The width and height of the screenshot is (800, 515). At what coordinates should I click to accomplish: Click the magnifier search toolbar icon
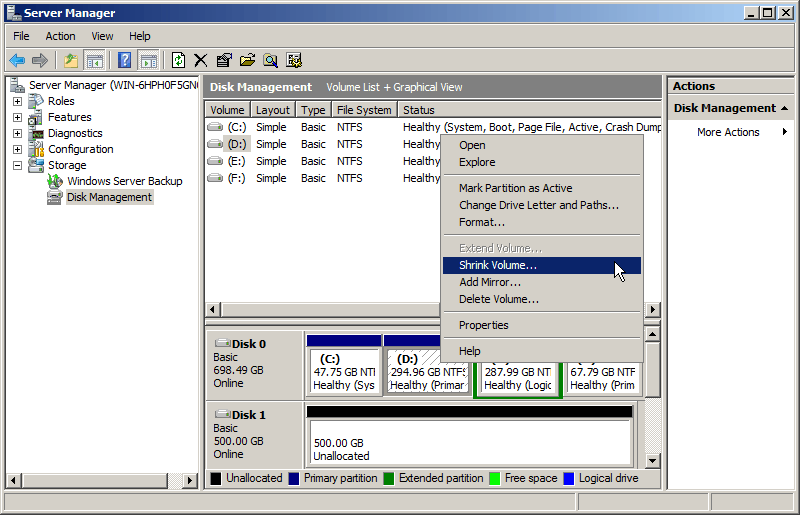click(x=270, y=60)
